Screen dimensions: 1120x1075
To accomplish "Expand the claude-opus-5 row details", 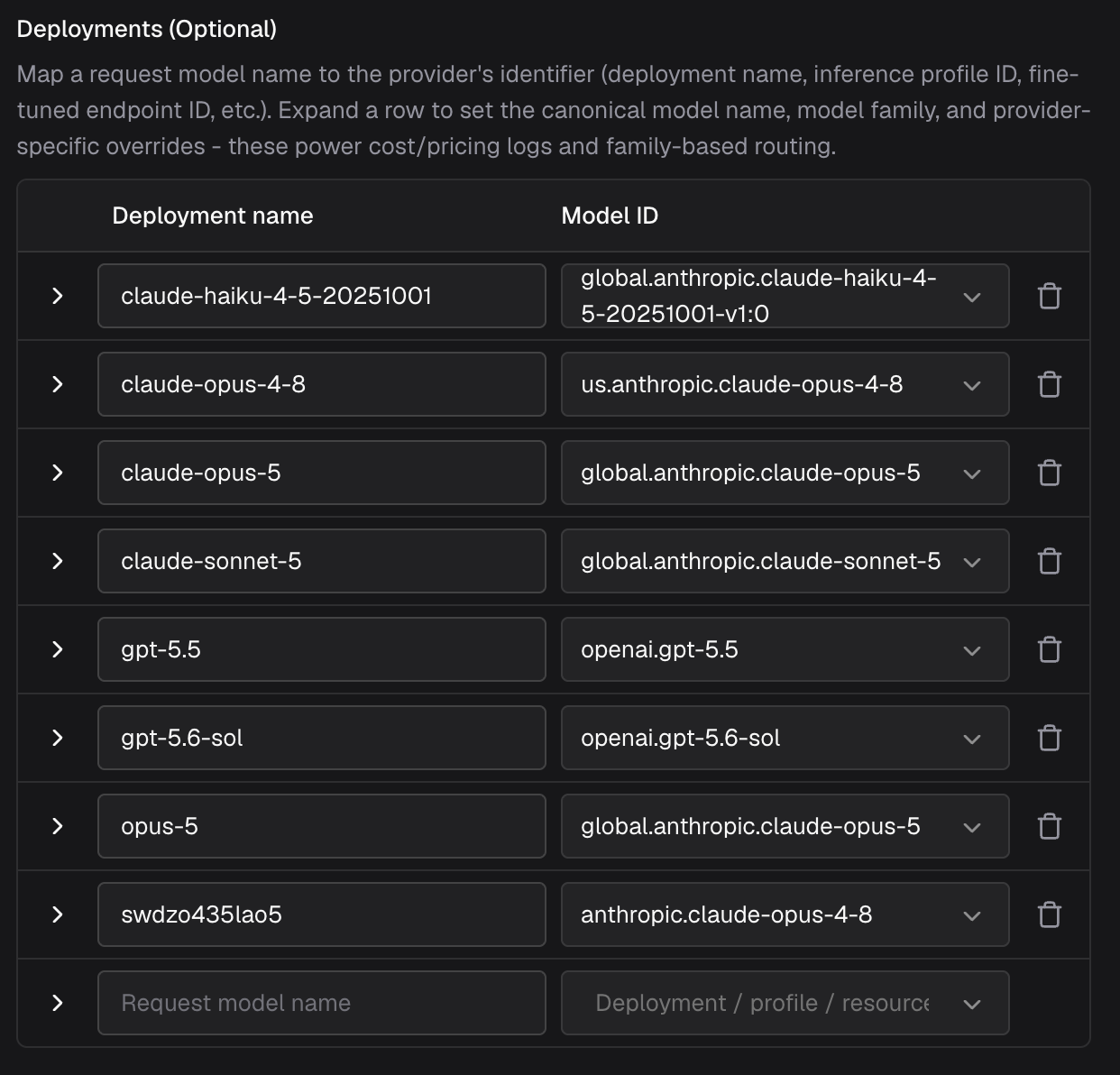I will coord(58,473).
